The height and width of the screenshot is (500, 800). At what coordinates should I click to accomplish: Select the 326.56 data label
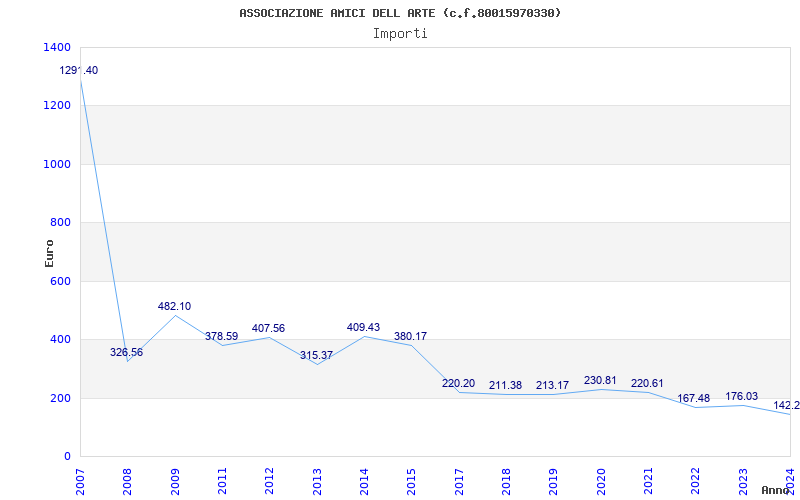pyautogui.click(x=127, y=352)
